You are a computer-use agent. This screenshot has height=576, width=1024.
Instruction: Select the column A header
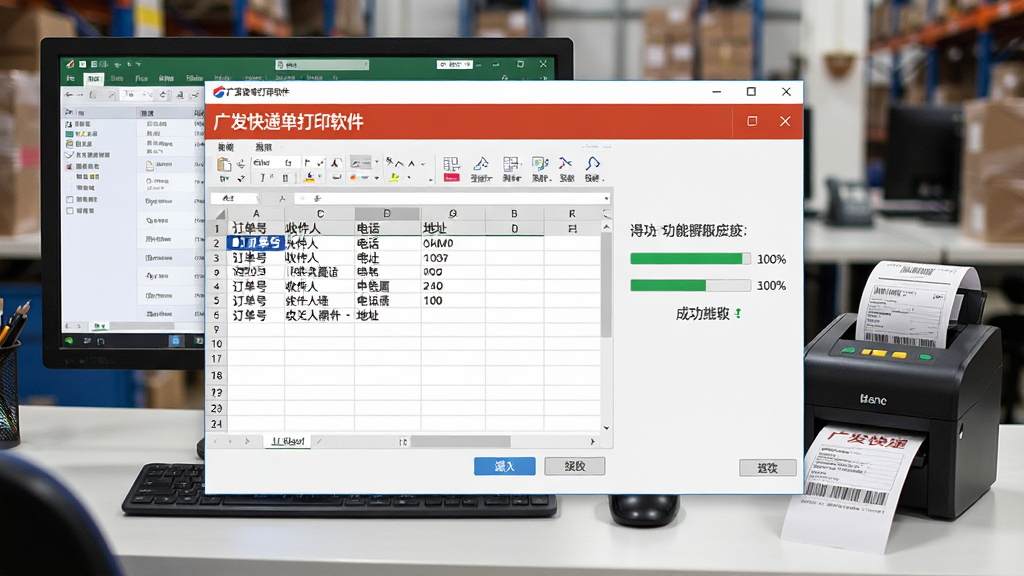click(255, 214)
